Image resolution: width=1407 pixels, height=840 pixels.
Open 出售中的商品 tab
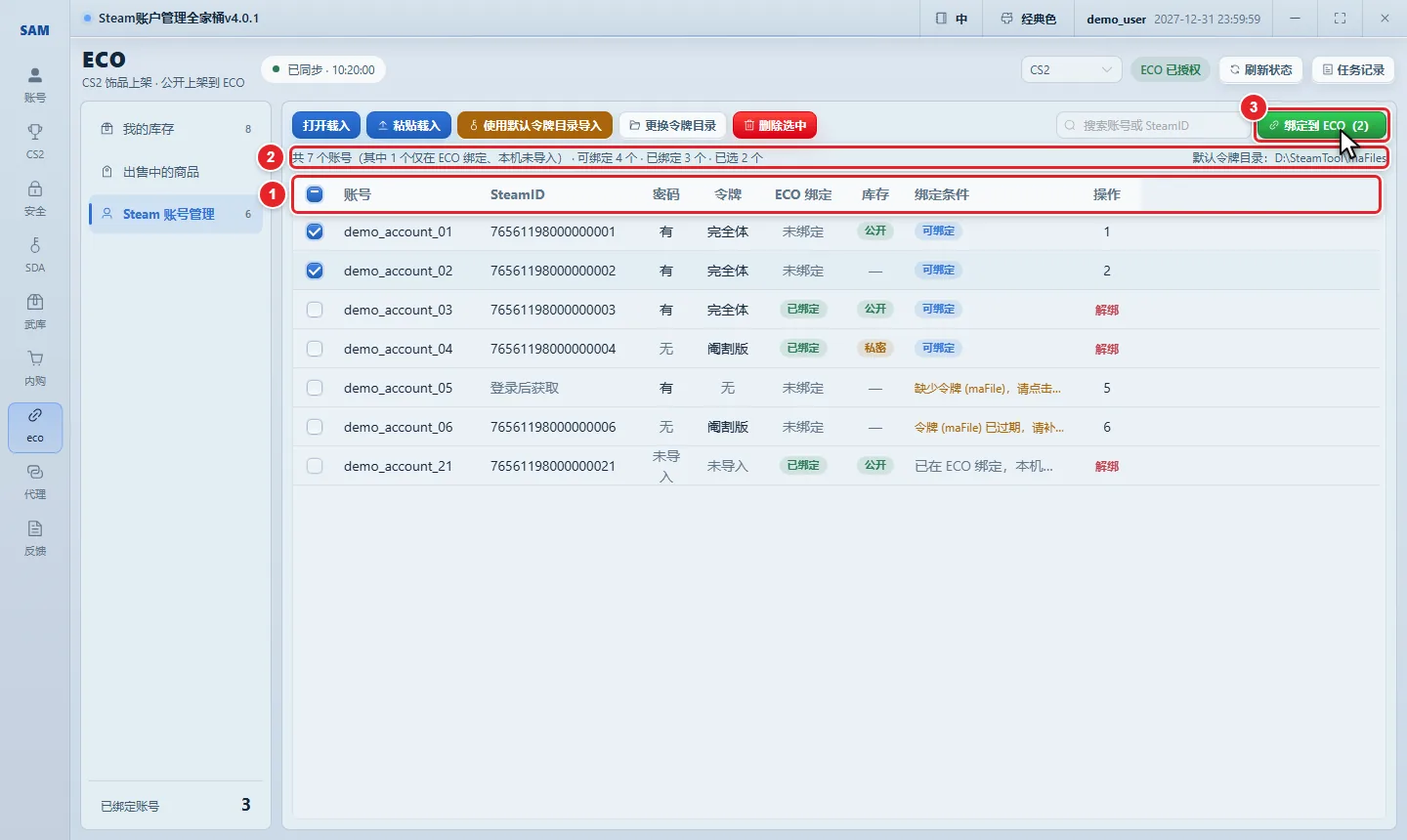[176, 172]
